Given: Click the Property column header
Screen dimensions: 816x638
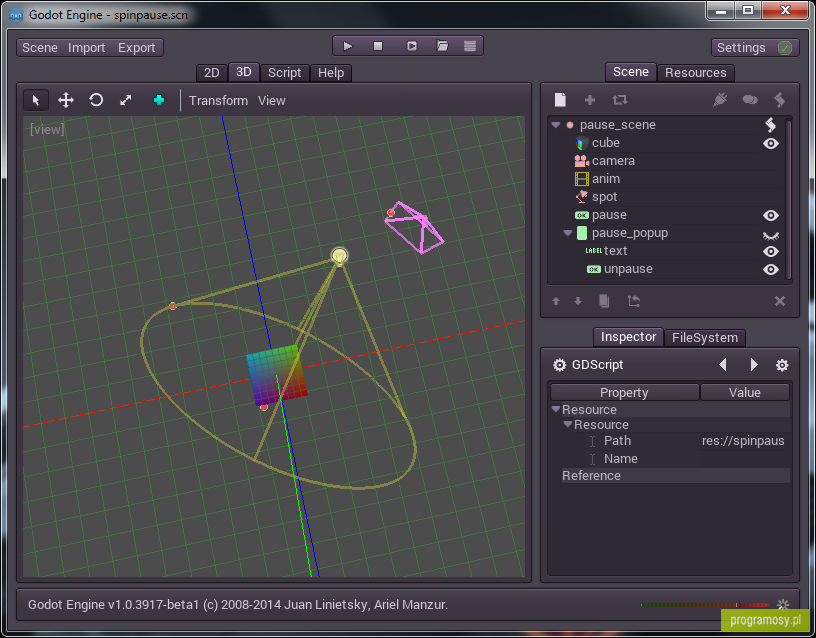Looking at the screenshot, I should 624,392.
